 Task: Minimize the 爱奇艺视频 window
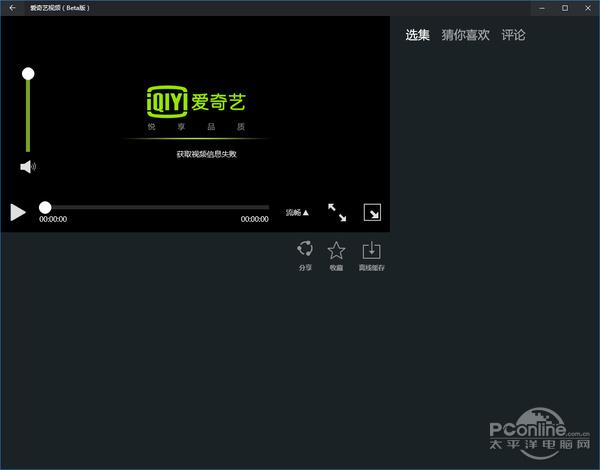point(542,8)
